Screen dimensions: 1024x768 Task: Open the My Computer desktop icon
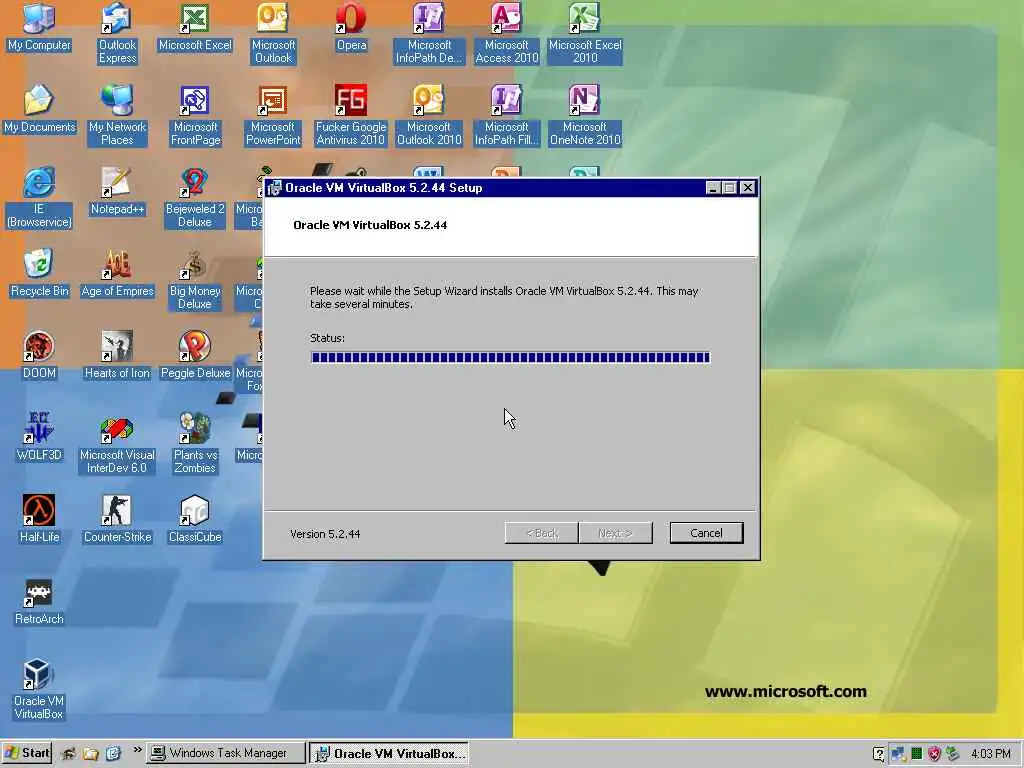39,27
